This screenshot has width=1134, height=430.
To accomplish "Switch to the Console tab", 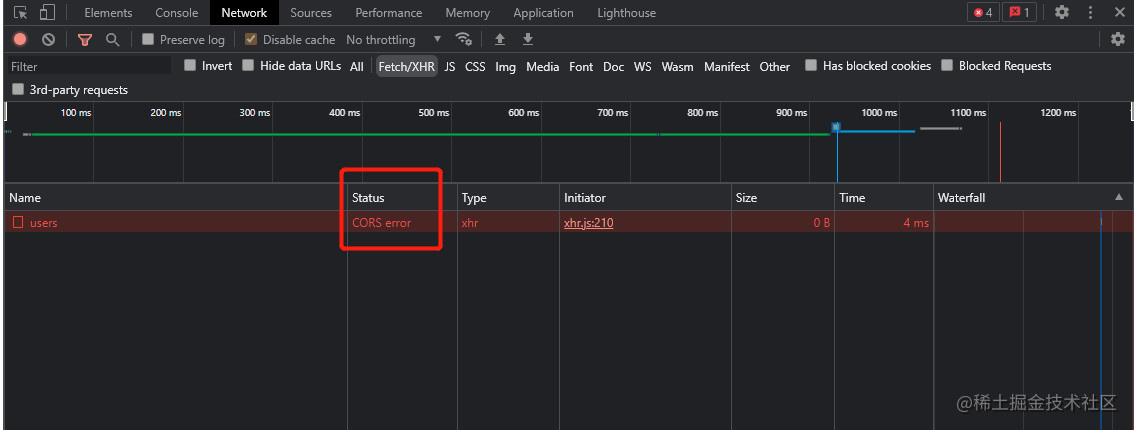I will tap(176, 13).
